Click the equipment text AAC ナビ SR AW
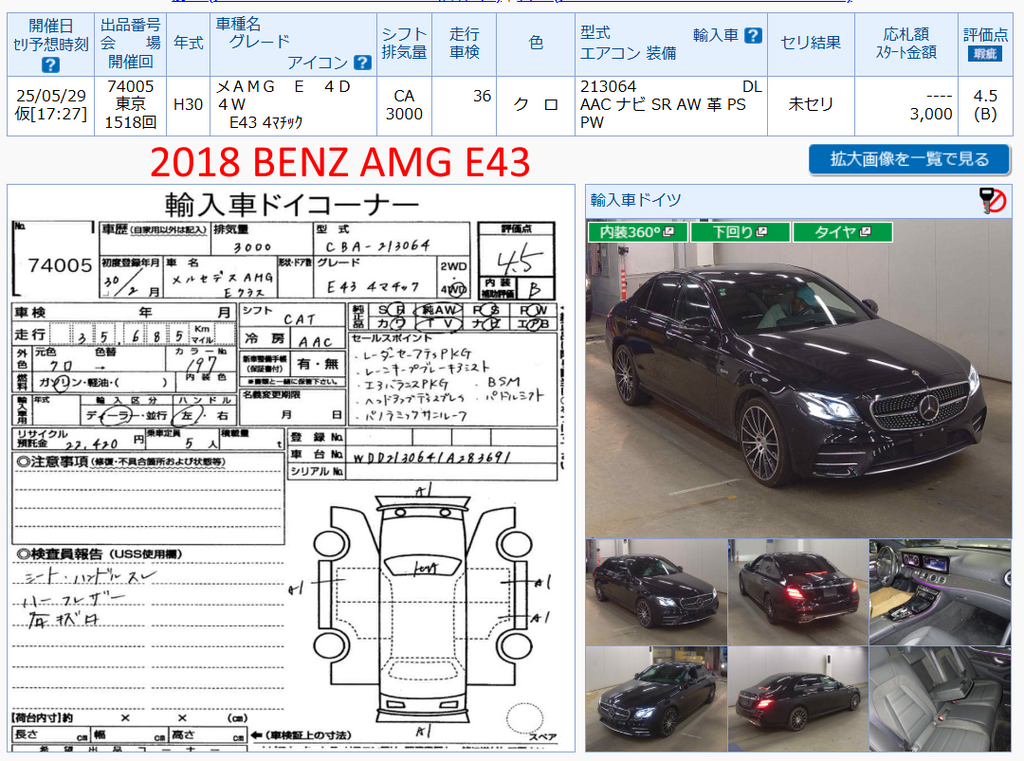This screenshot has height=761, width=1024. click(642, 105)
